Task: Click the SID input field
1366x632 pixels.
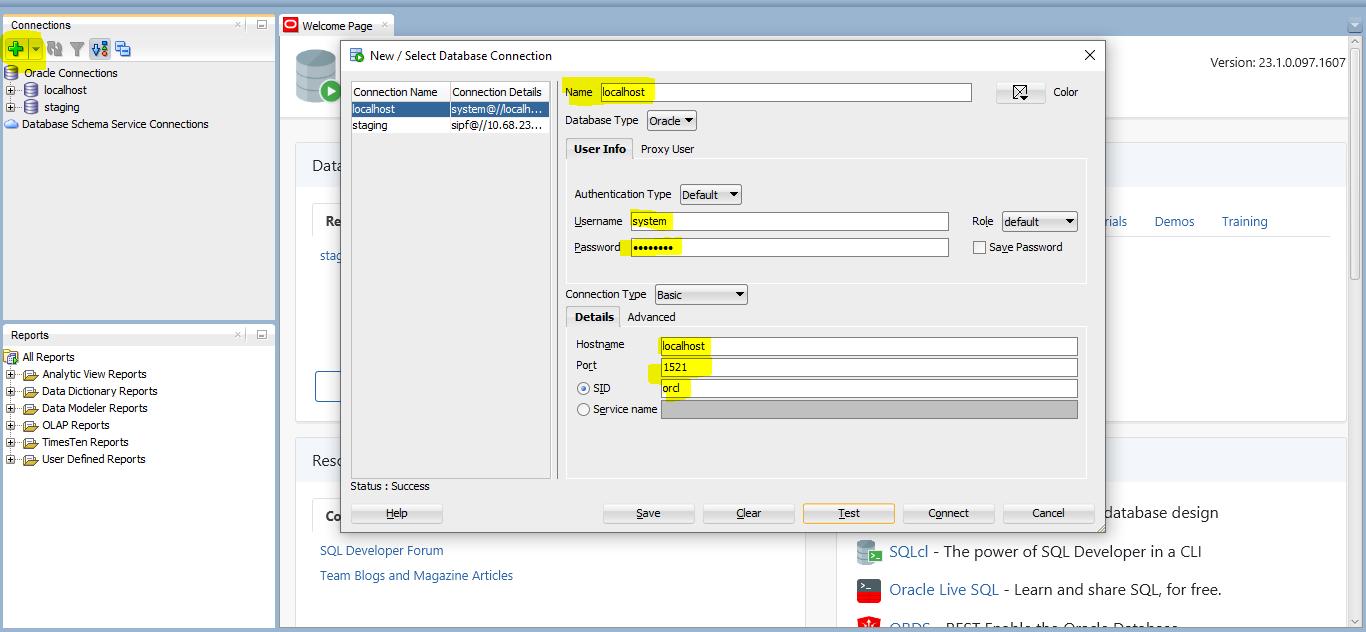Action: point(869,388)
